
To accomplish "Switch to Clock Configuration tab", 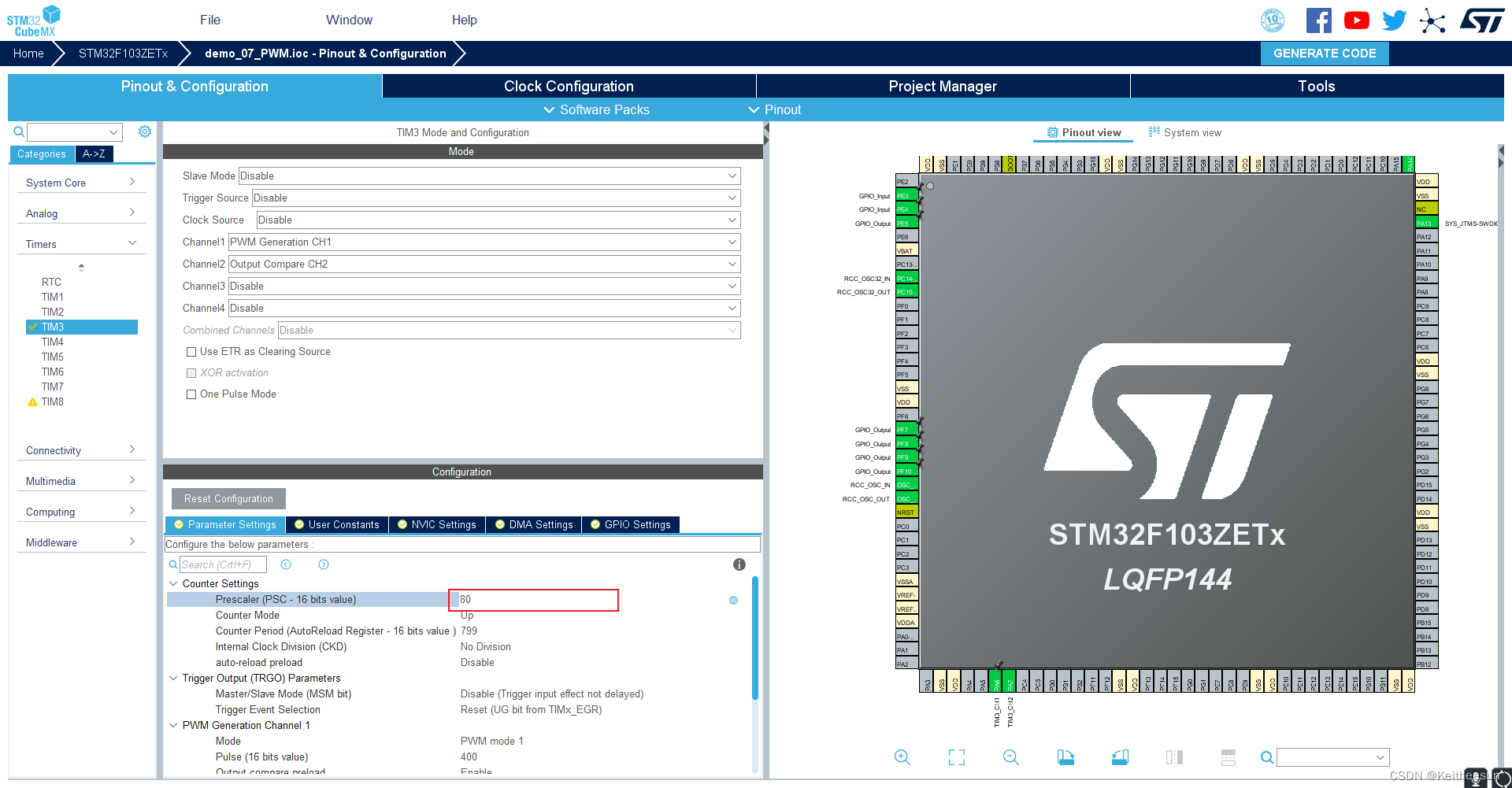I will [x=569, y=86].
